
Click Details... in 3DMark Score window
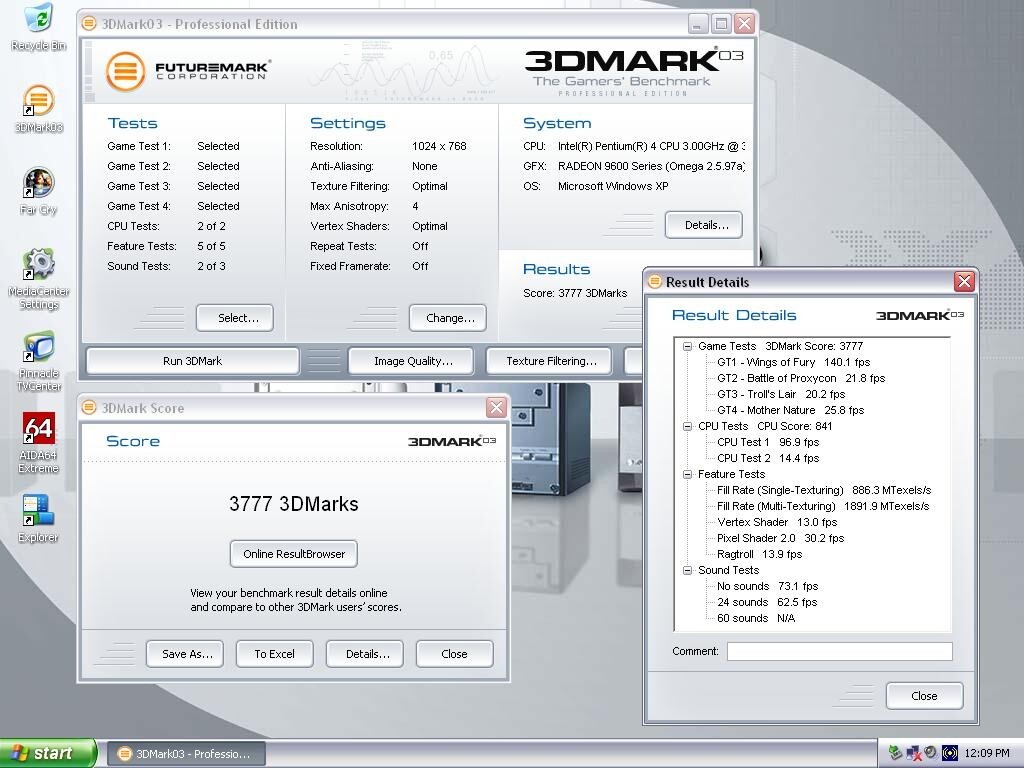pyautogui.click(x=365, y=654)
